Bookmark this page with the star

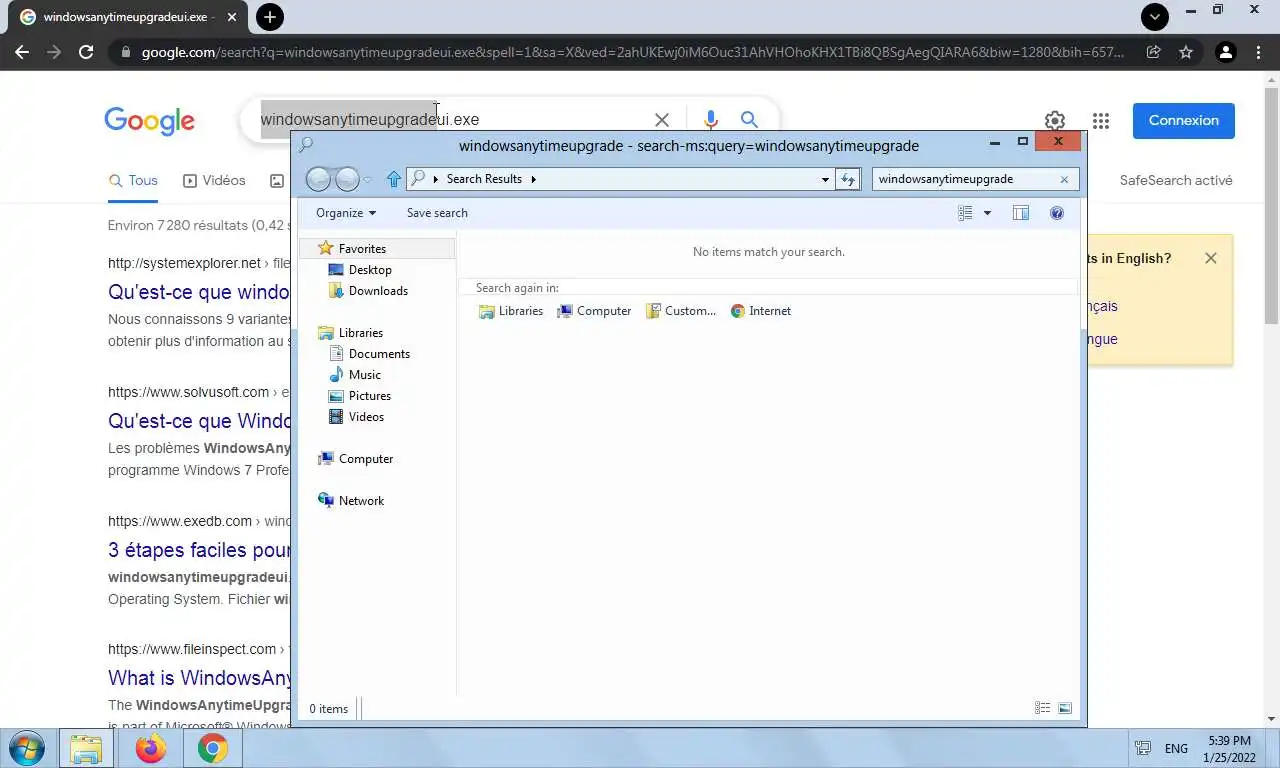pos(1186,52)
